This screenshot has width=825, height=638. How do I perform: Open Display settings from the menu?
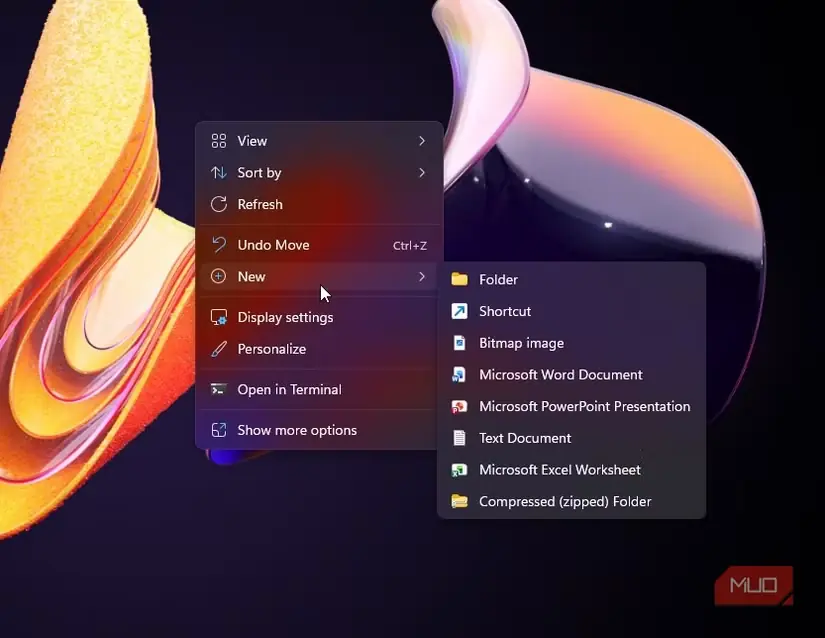pos(318,317)
